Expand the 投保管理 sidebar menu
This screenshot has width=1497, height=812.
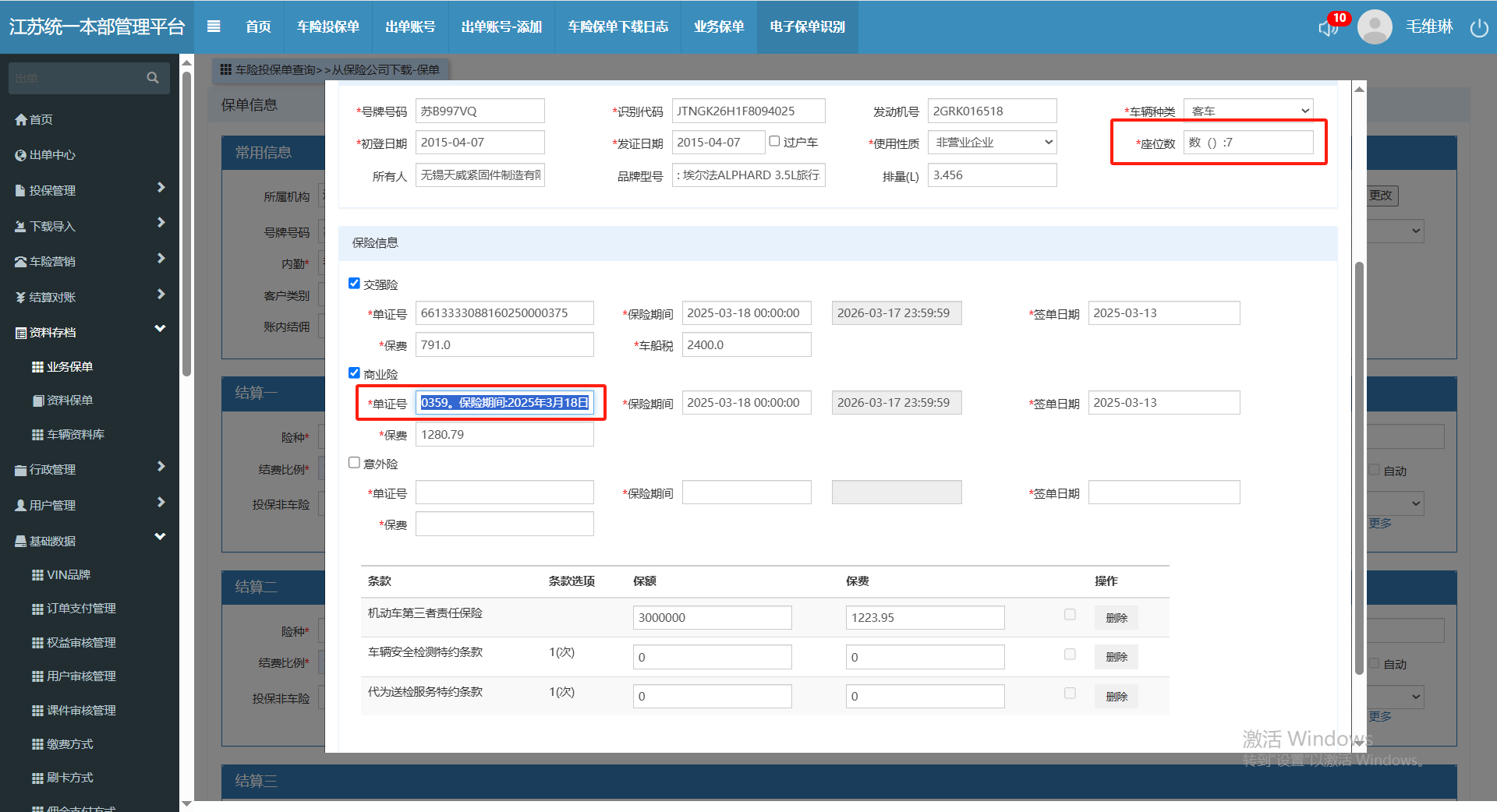tap(90, 190)
